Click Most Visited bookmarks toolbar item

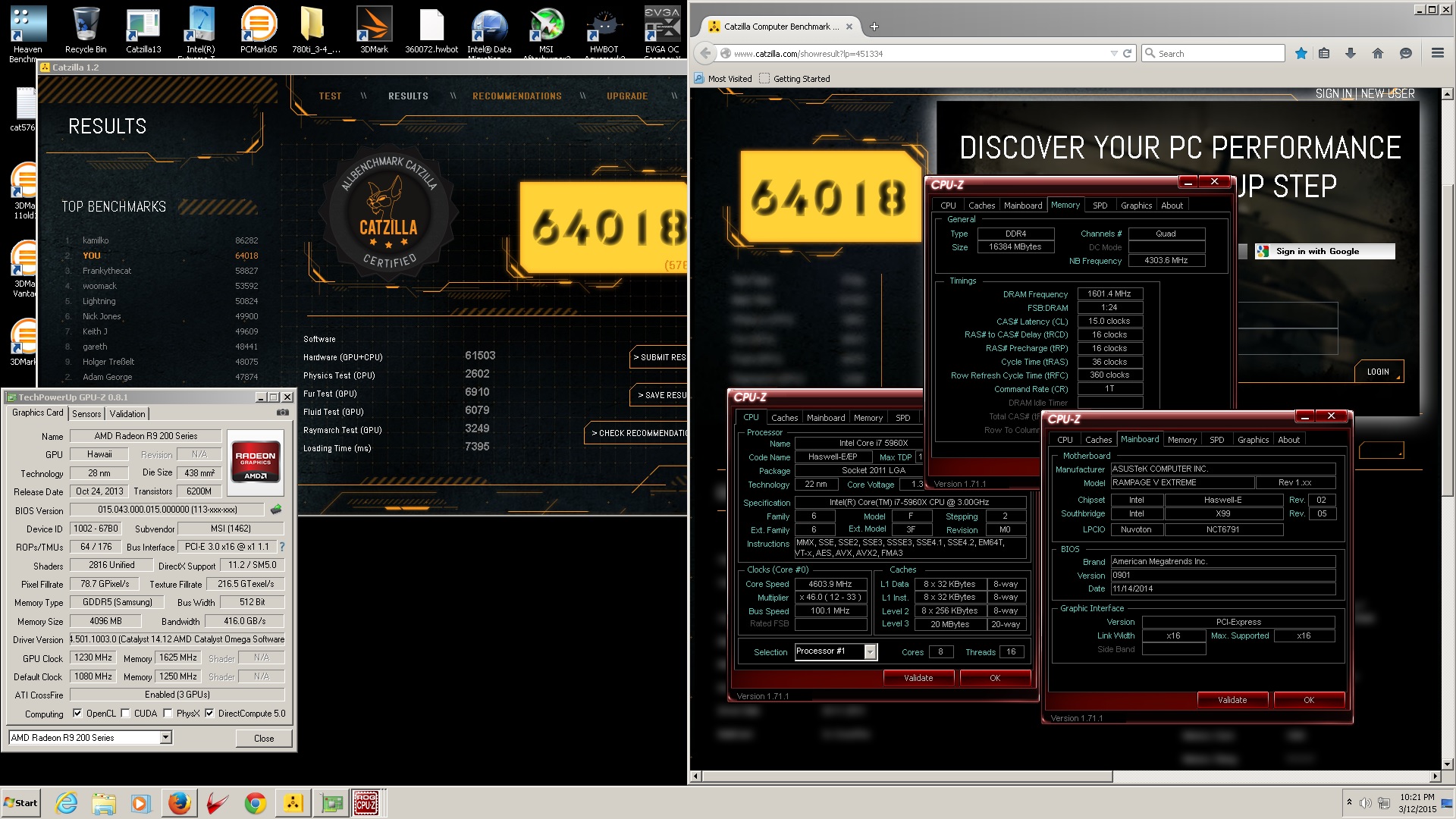(723, 79)
